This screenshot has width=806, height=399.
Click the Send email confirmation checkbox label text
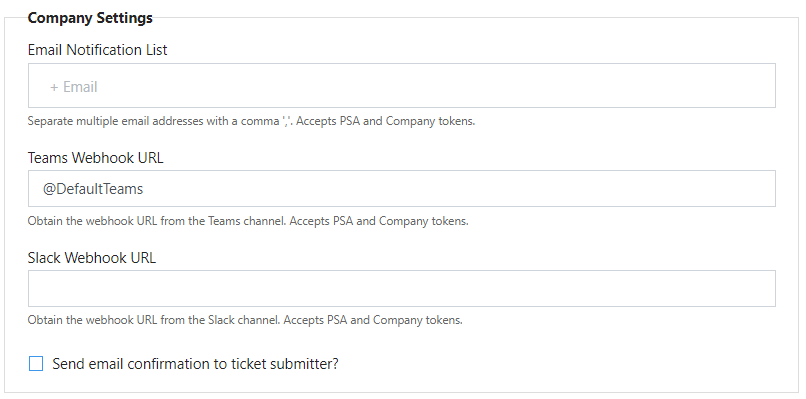tap(195, 364)
